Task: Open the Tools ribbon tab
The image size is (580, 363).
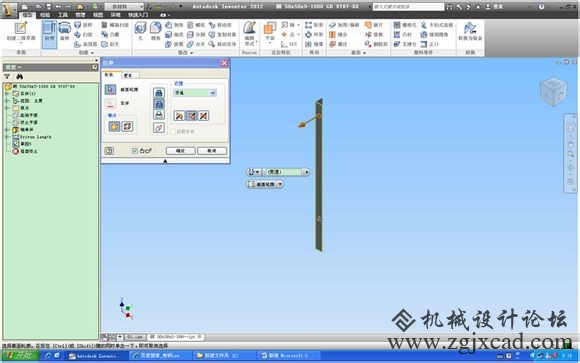Action: pyautogui.click(x=63, y=15)
